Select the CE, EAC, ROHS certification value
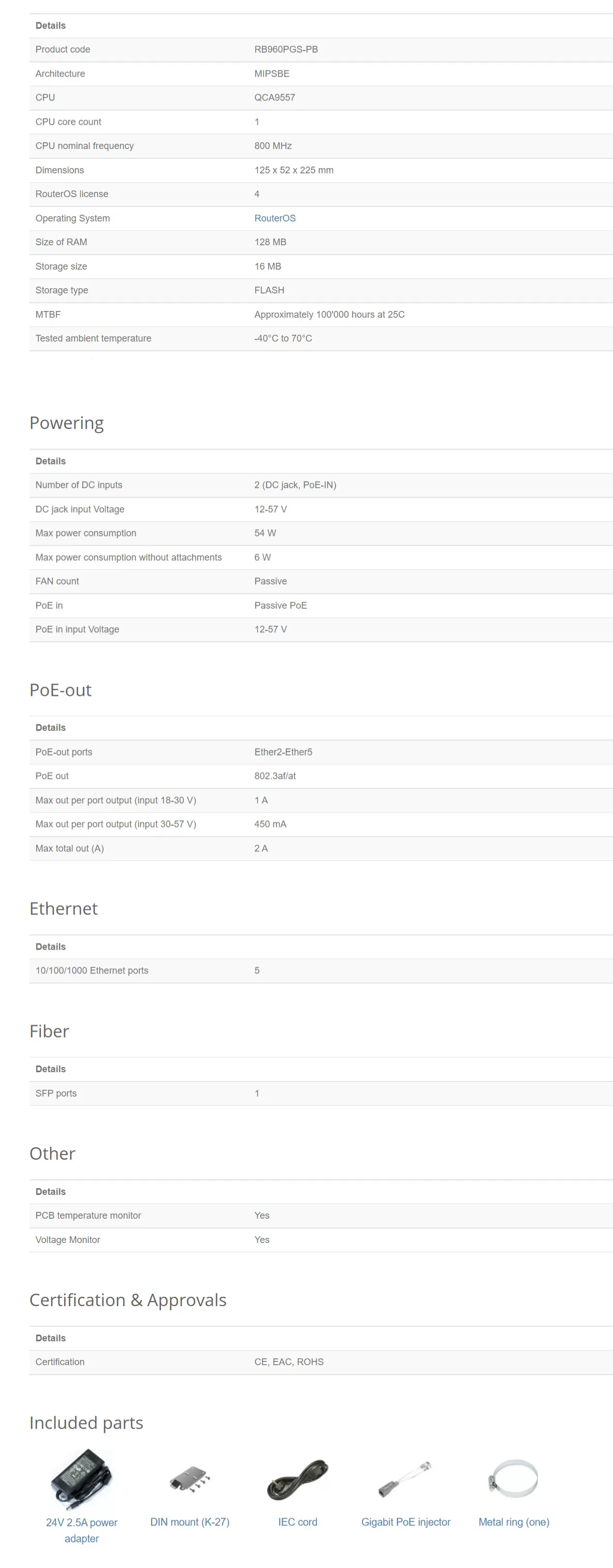613x1568 pixels. click(x=289, y=1362)
